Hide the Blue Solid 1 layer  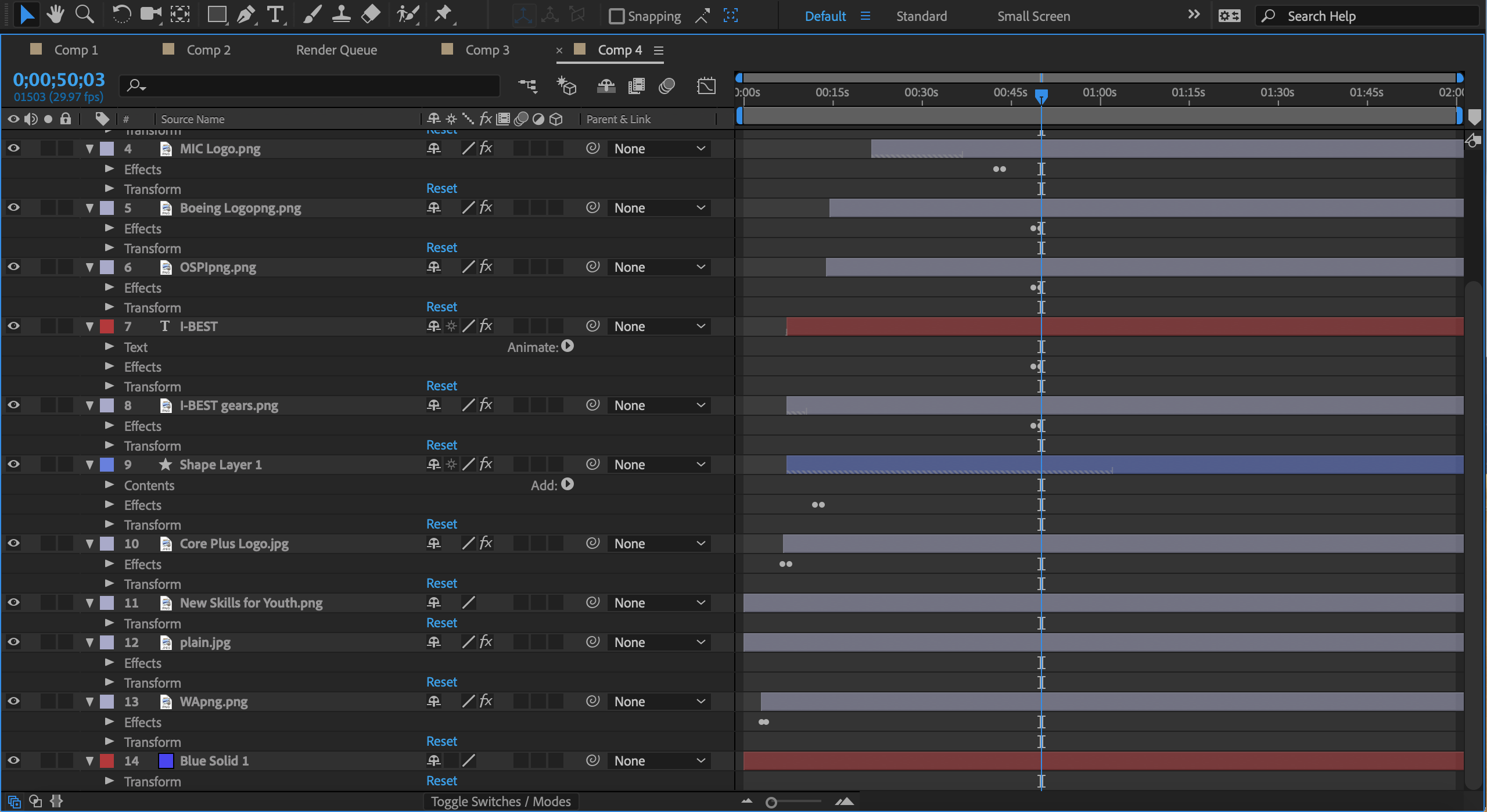click(13, 761)
